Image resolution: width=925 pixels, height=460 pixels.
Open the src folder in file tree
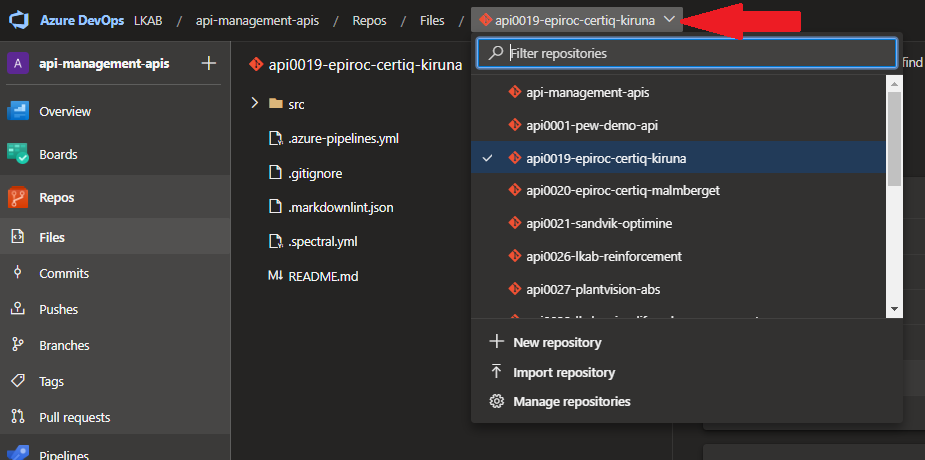296,104
